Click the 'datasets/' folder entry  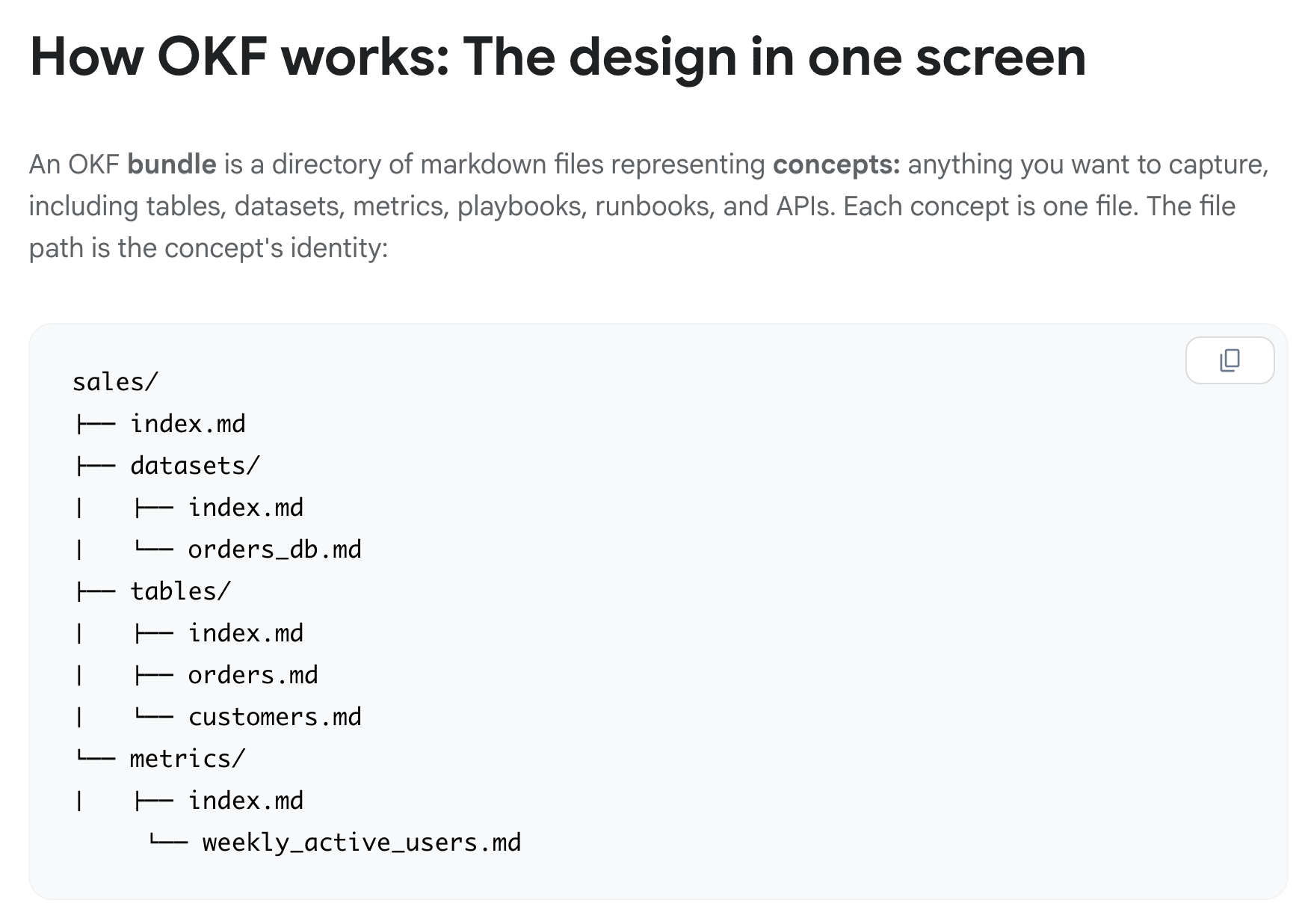click(x=195, y=466)
